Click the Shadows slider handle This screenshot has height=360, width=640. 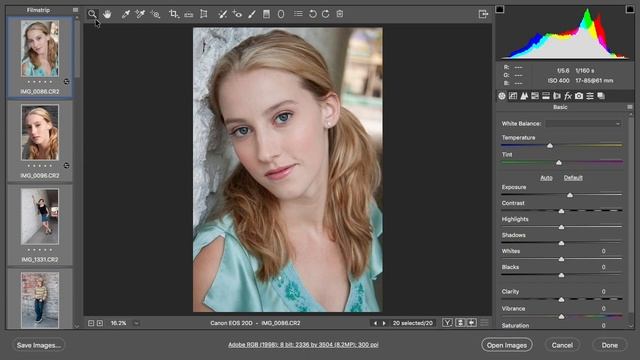tap(561, 243)
